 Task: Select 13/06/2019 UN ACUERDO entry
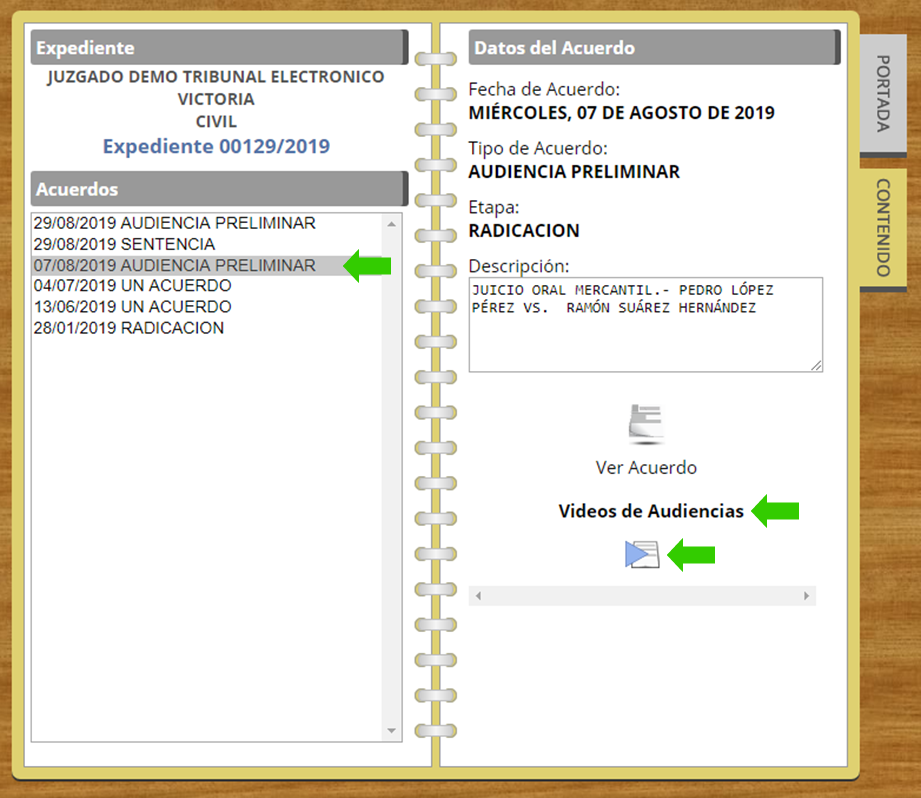pyautogui.click(x=207, y=307)
